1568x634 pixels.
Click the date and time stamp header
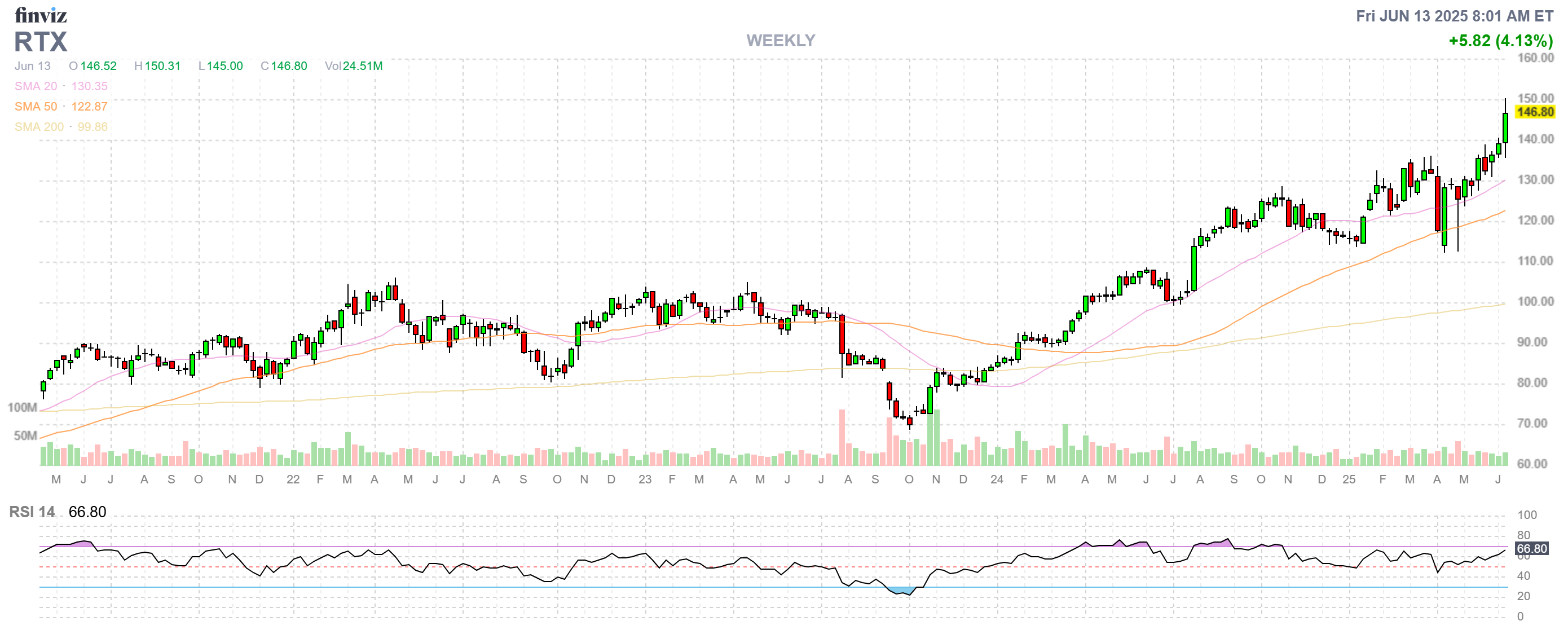tap(1454, 16)
